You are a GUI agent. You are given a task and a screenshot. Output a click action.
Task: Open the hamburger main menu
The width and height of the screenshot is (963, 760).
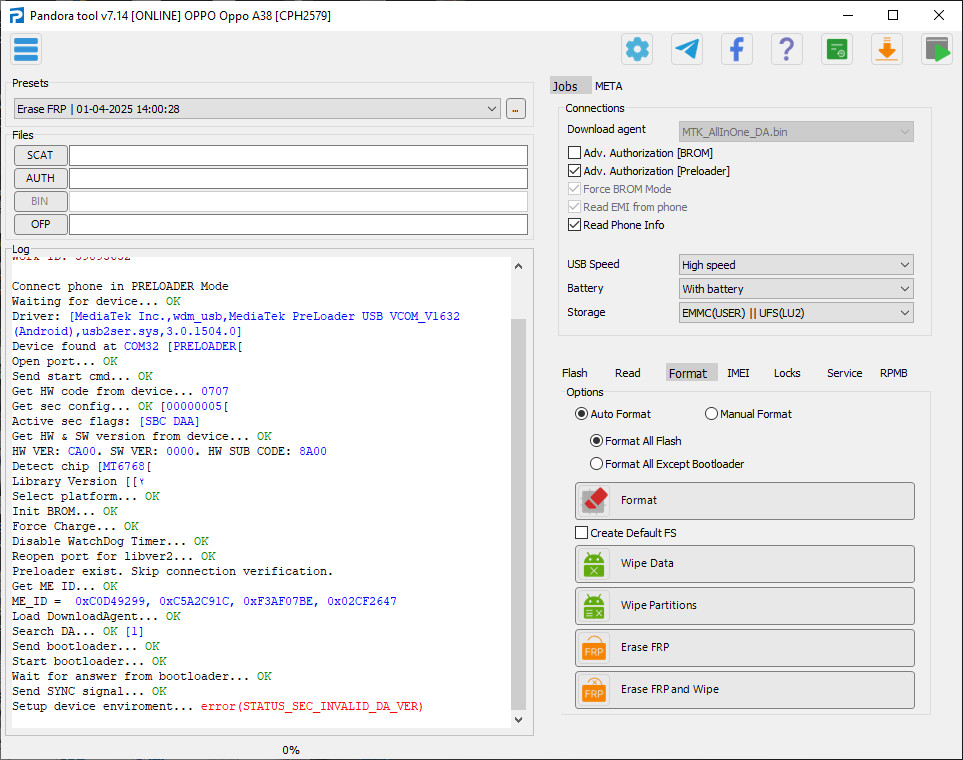coord(26,50)
